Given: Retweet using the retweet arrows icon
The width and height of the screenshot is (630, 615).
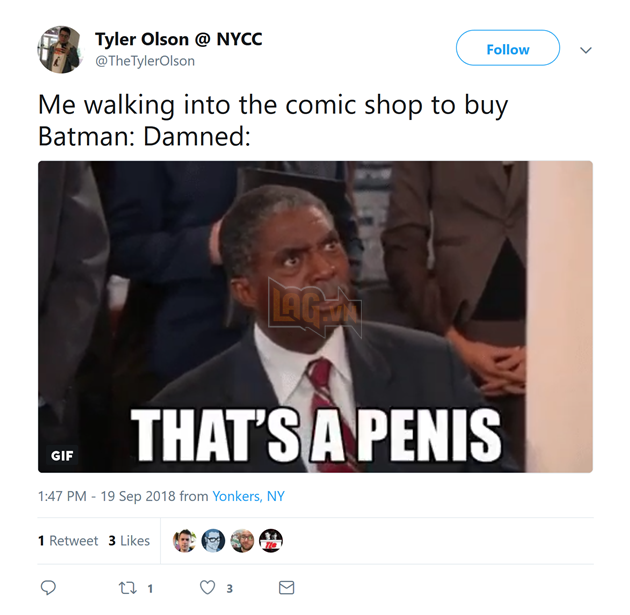Looking at the screenshot, I should (128, 588).
